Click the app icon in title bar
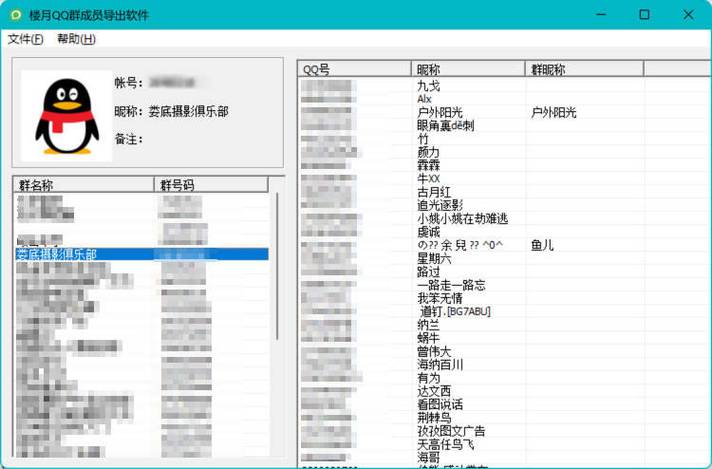Viewport: 712px width, 469px height. pos(16,15)
